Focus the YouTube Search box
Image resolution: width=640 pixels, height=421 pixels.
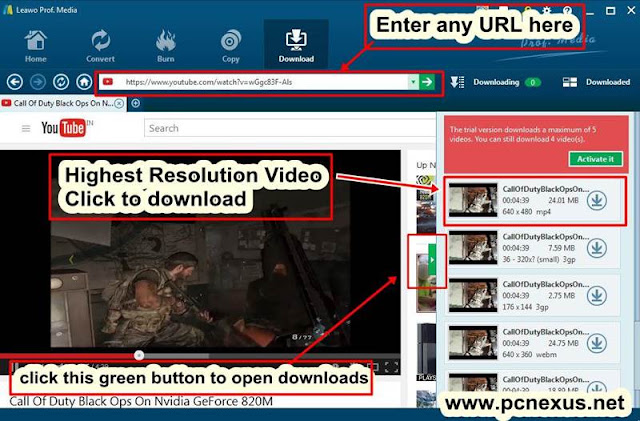[x=290, y=128]
